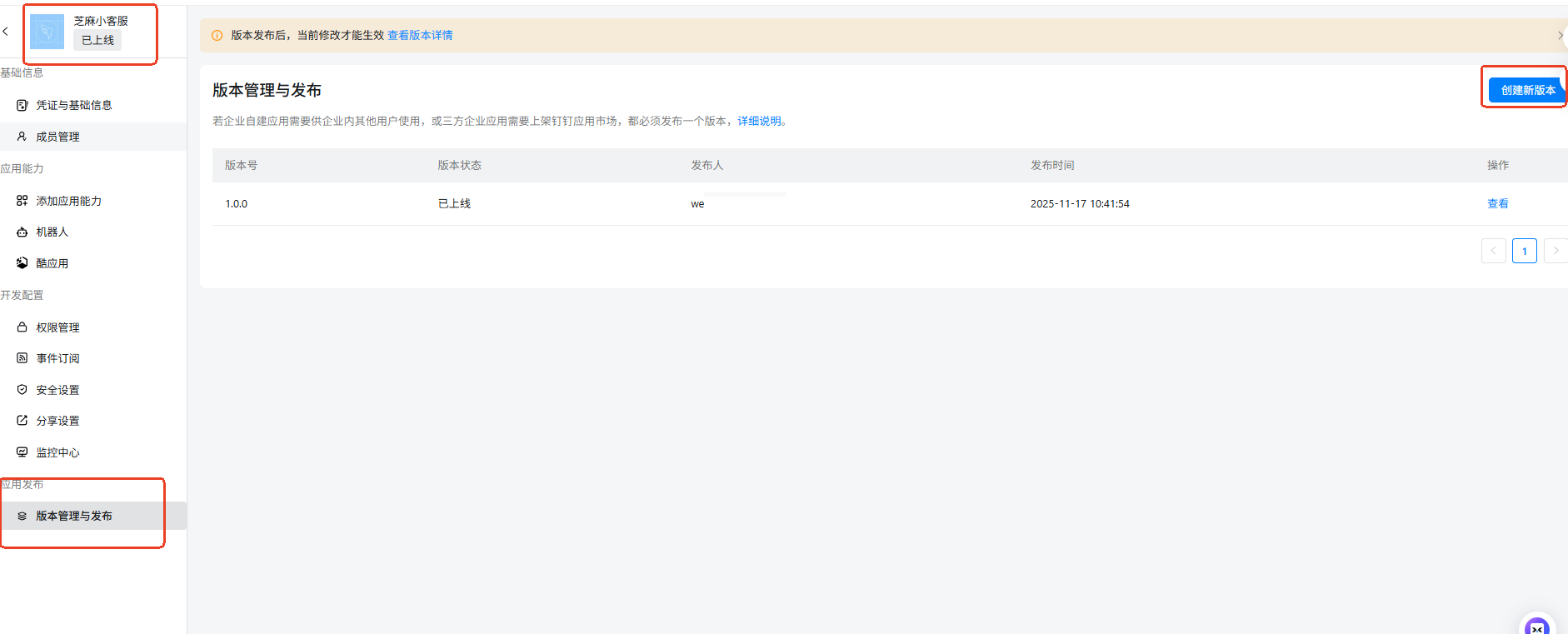Open the 详细说明 link
Screen dimensions: 1568x634
[759, 121]
